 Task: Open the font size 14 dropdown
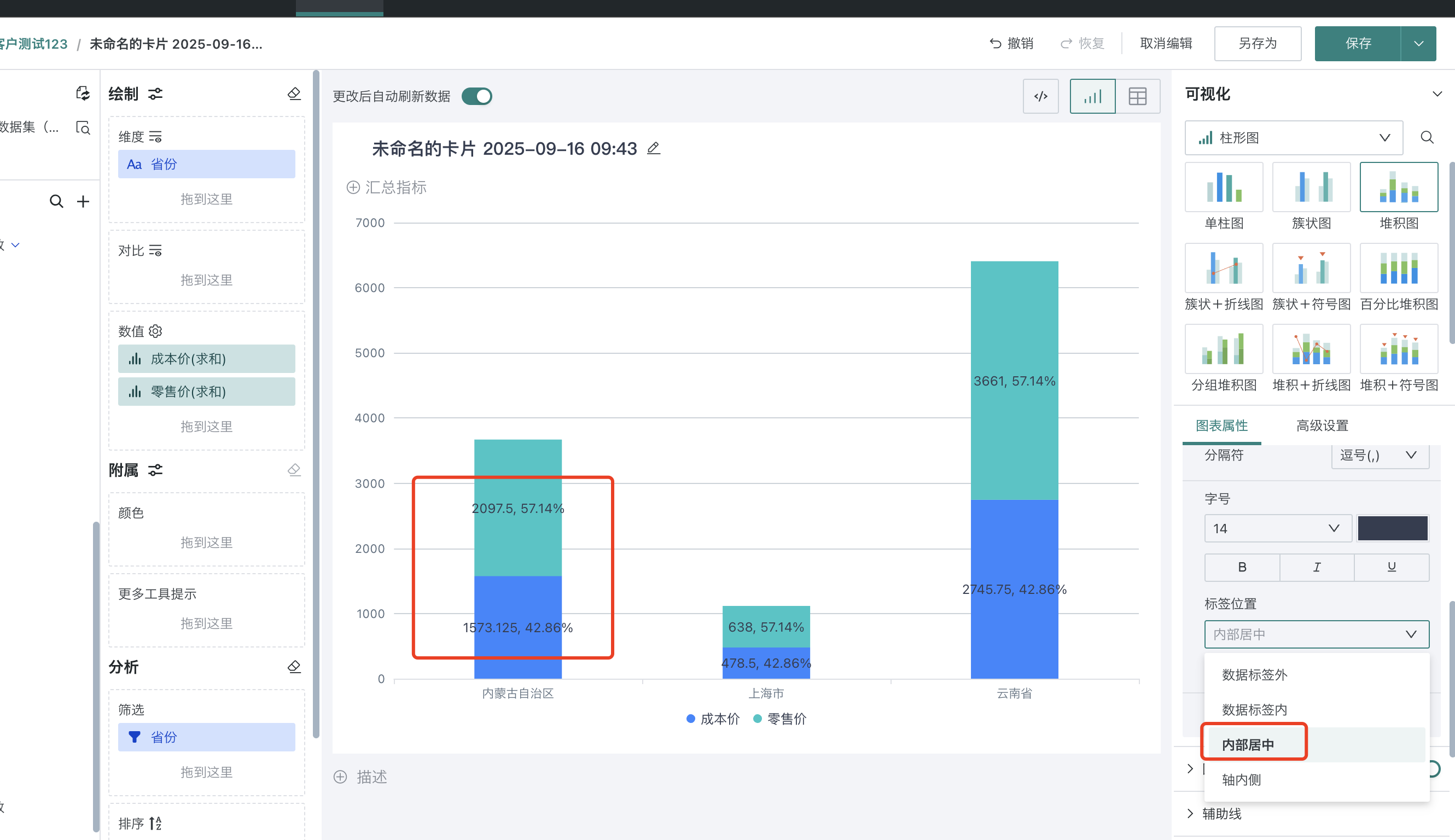click(x=1277, y=528)
